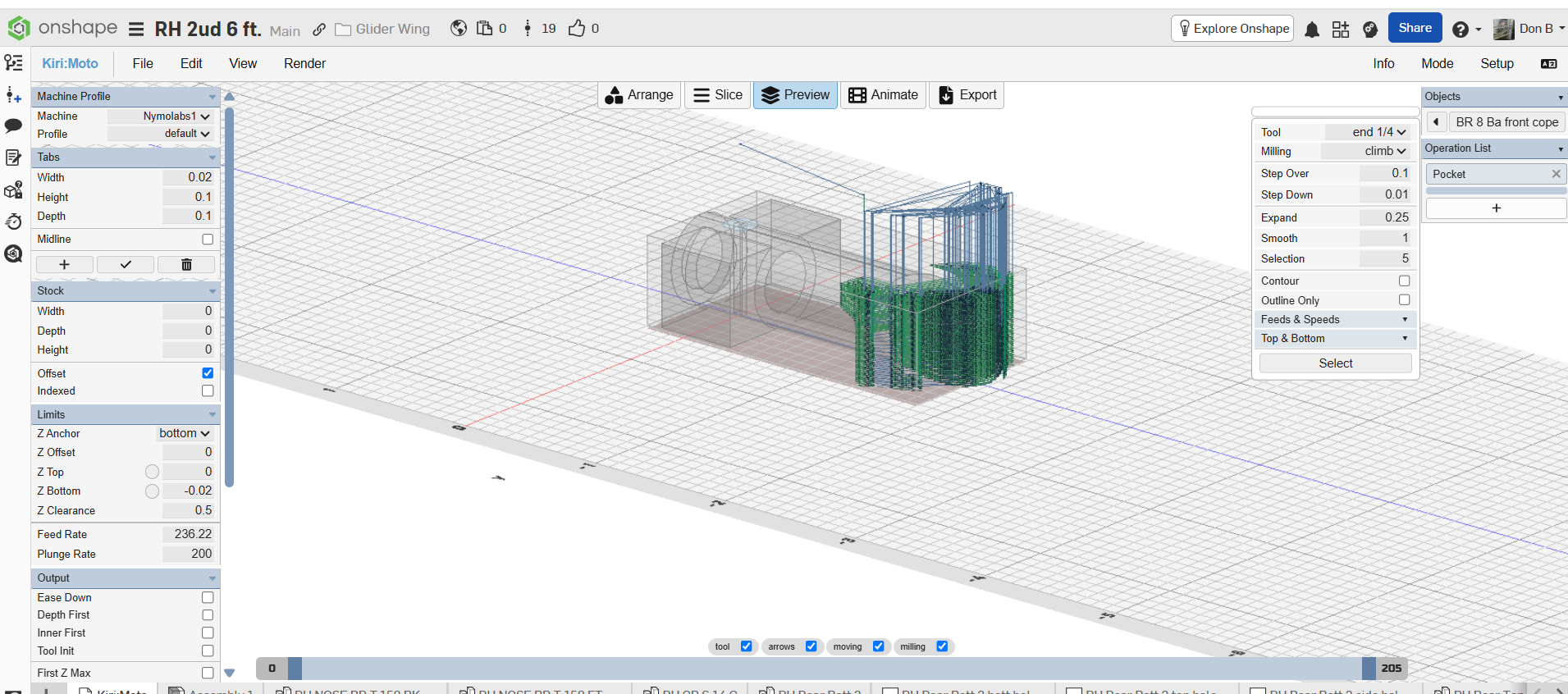Screen dimensions: 1568x694
Task: Click the Share button
Action: click(1415, 28)
